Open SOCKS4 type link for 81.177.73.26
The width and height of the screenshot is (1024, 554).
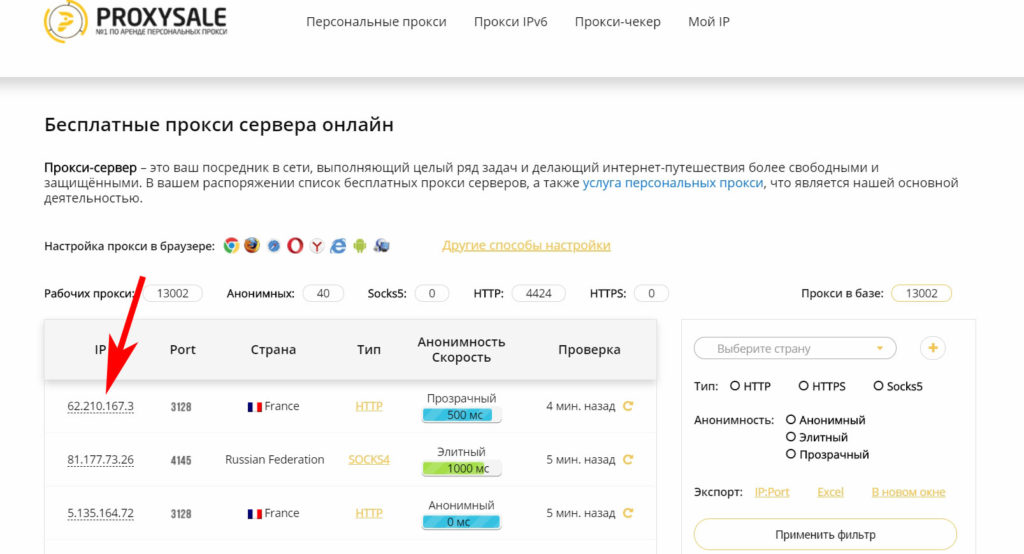[x=369, y=460]
